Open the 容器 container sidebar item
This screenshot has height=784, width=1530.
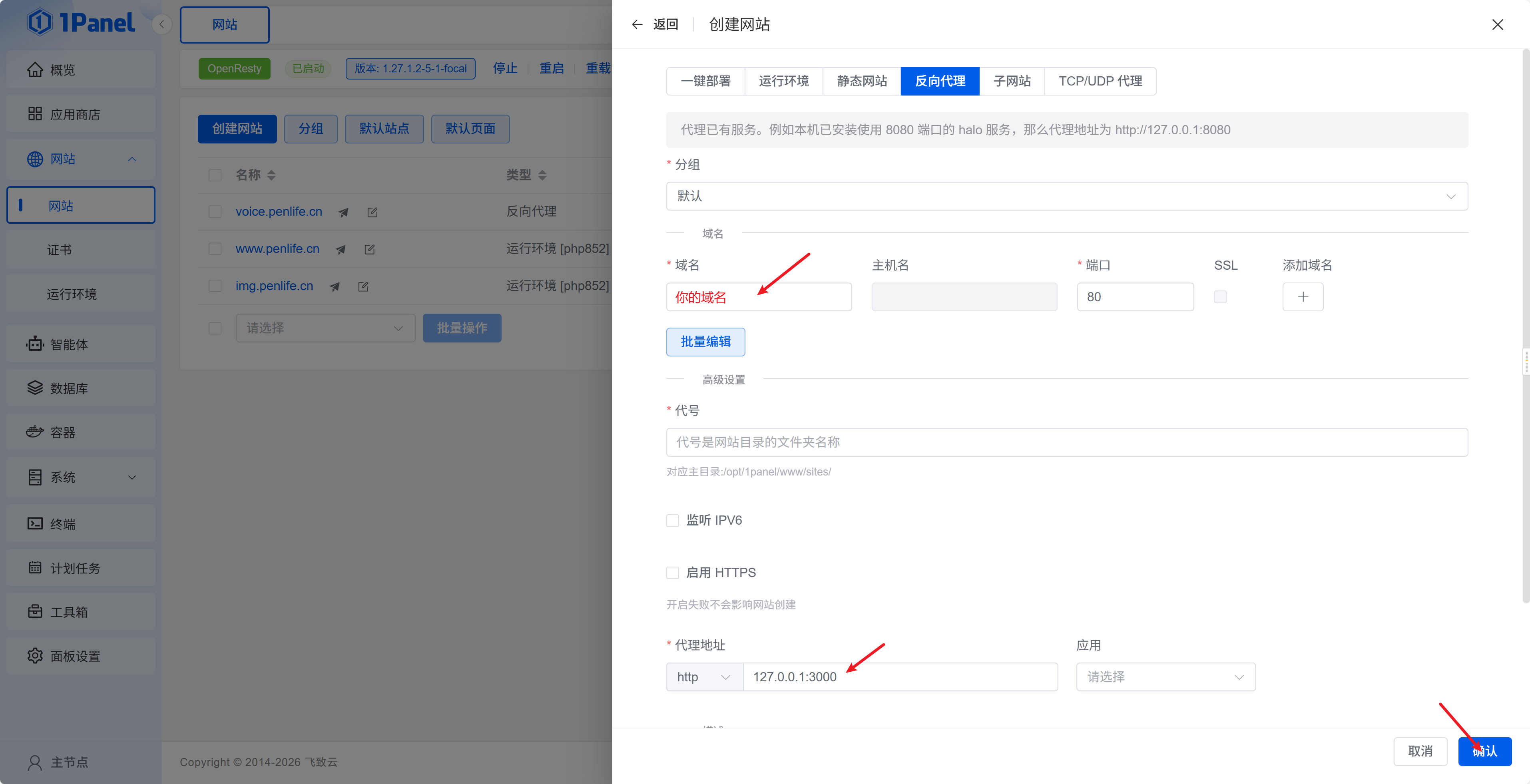[62, 432]
